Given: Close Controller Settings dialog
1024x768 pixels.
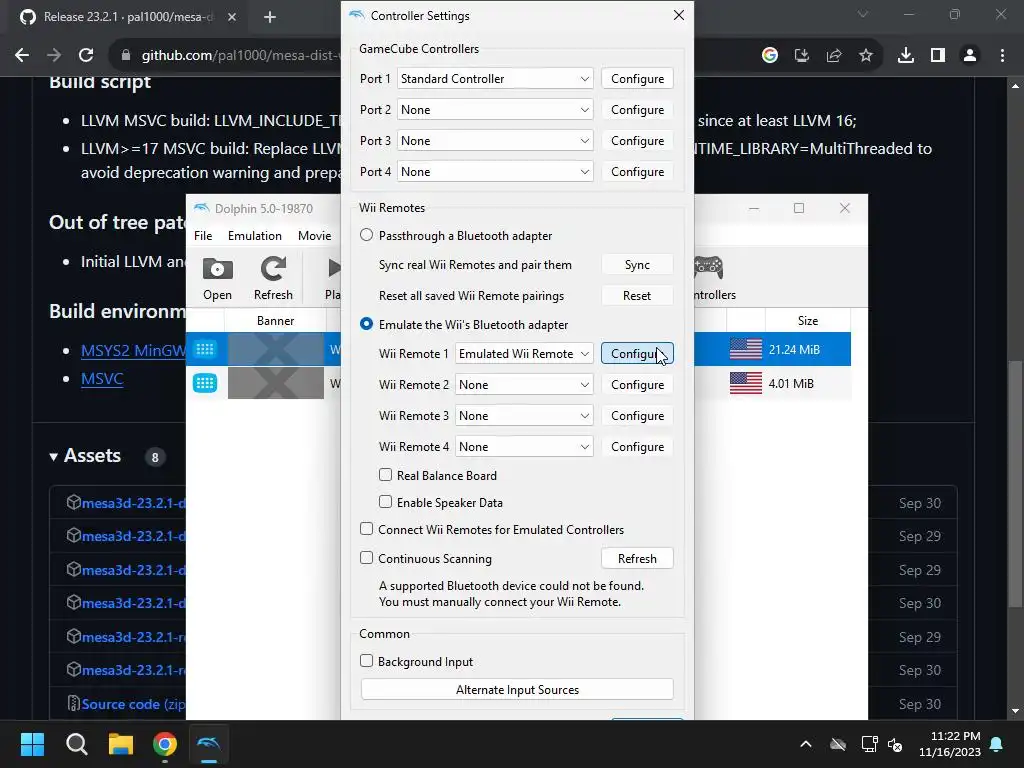Looking at the screenshot, I should click(x=679, y=15).
